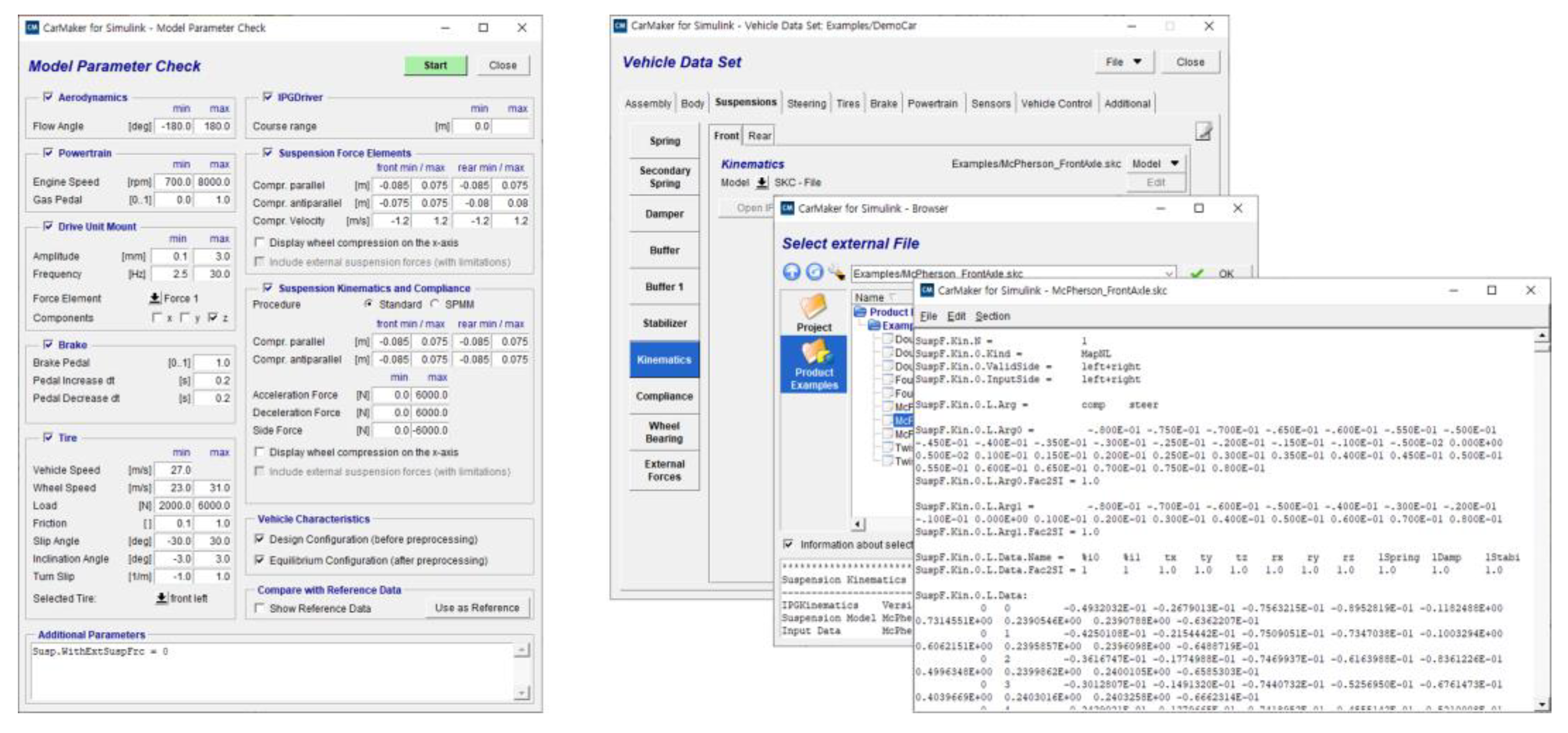
Task: Expand the external file path combo box
Action: (x=1169, y=274)
